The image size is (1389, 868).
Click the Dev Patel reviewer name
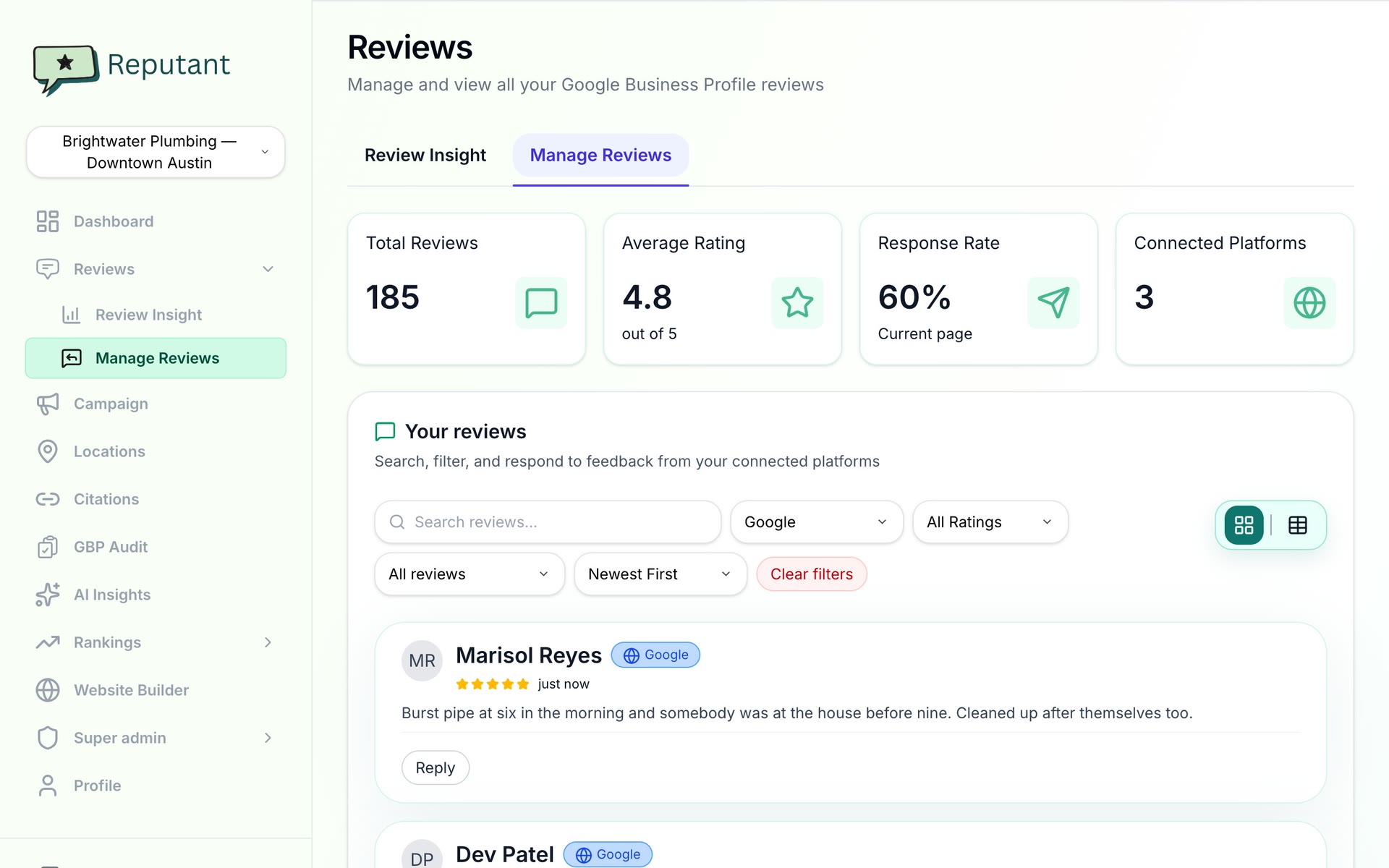tap(505, 854)
